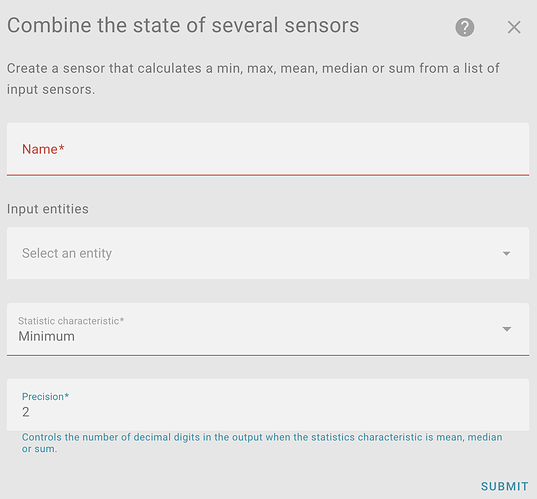
Task: Expand the Statistic characteristic dropdown
Action: pyautogui.click(x=268, y=329)
